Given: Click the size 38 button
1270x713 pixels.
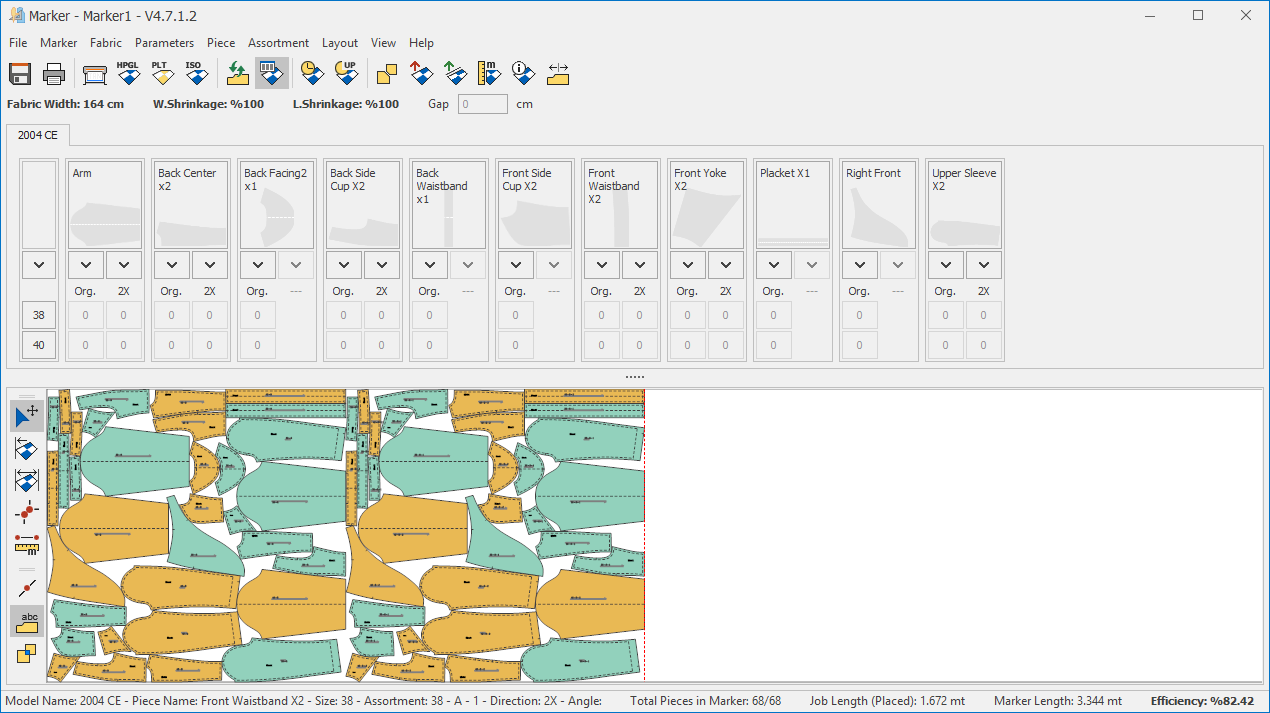Looking at the screenshot, I should coord(39,315).
